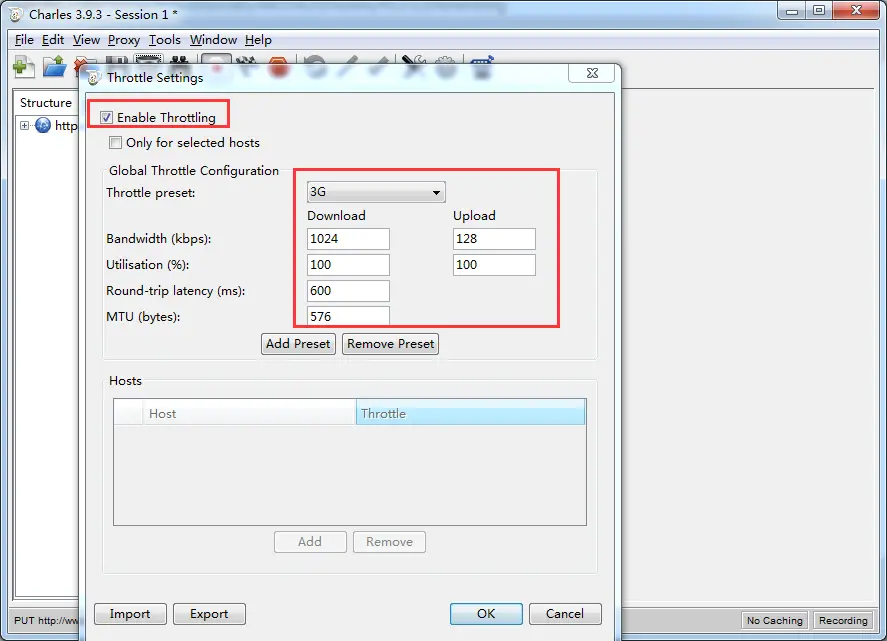
Task: Close the Throttle Settings dialog with X
Action: tap(592, 73)
